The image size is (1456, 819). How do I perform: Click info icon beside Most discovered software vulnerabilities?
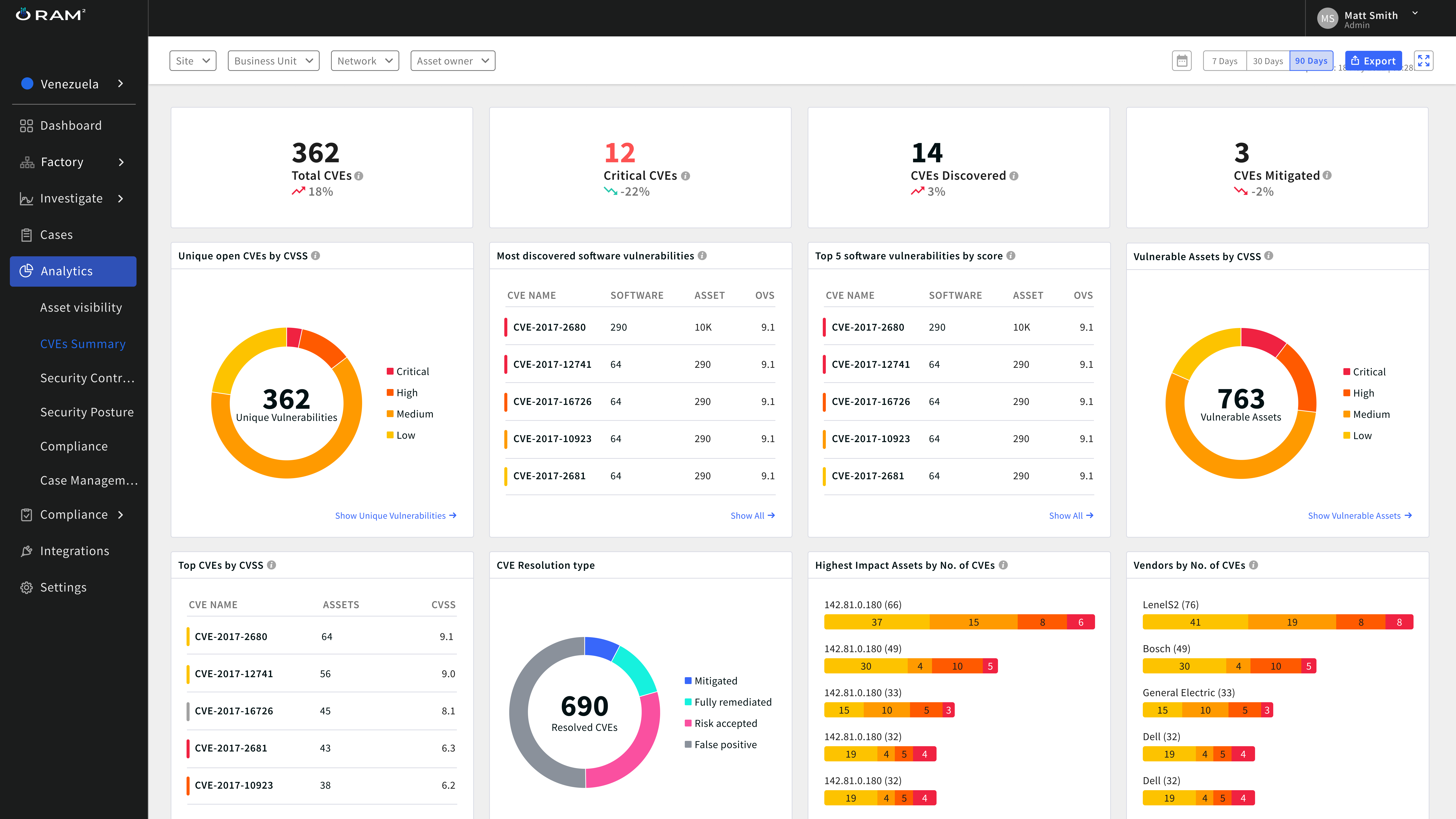[x=702, y=256]
